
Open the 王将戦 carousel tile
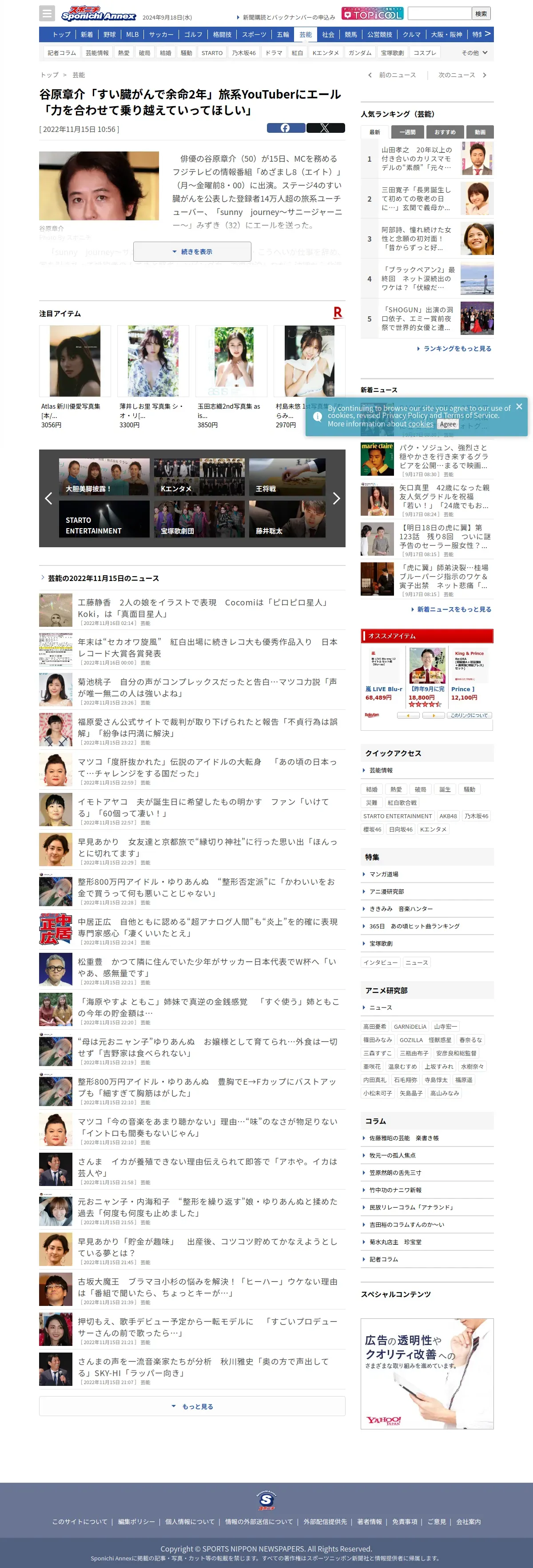pos(287,477)
